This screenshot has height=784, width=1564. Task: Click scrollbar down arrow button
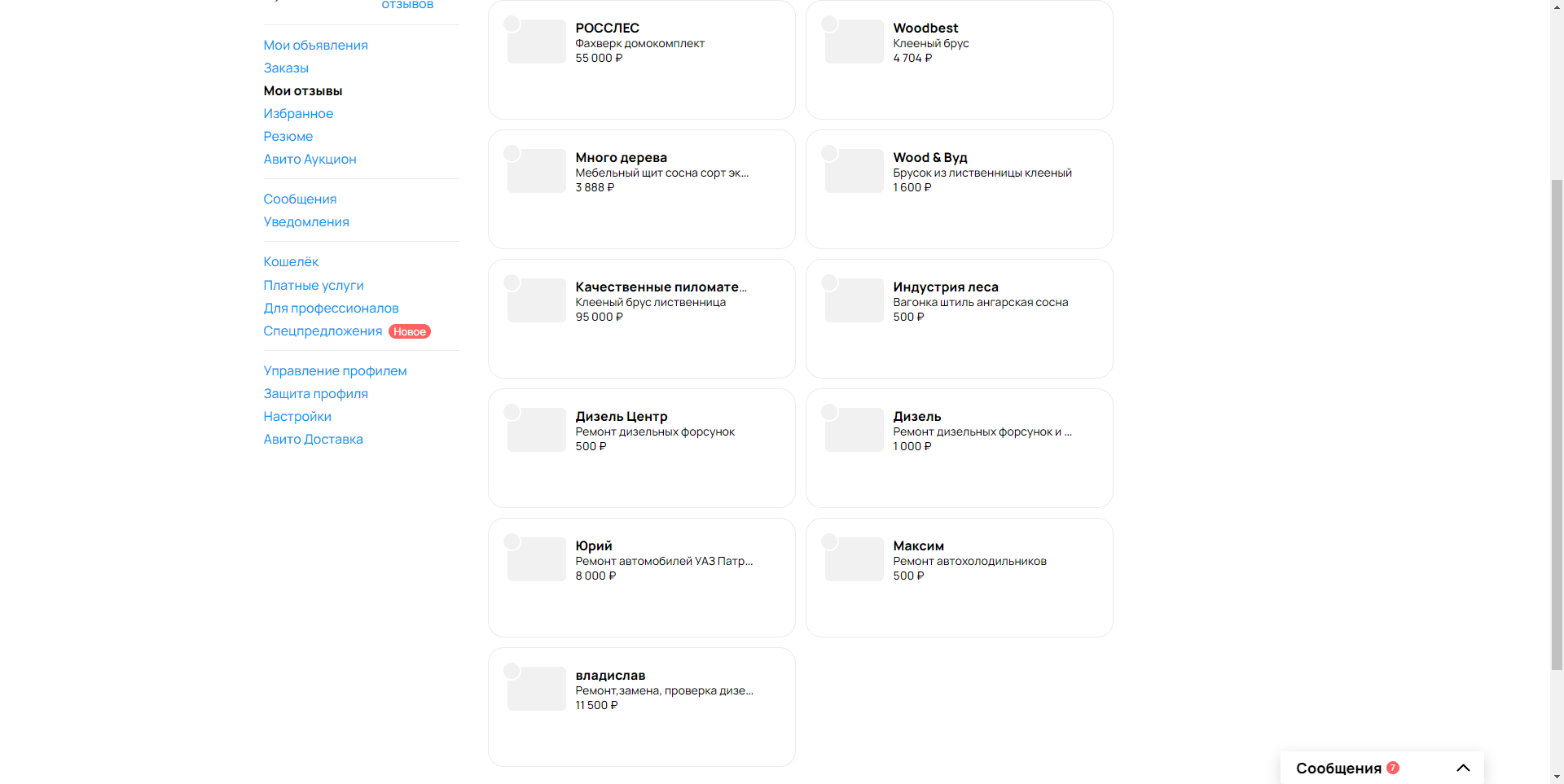(x=1557, y=777)
